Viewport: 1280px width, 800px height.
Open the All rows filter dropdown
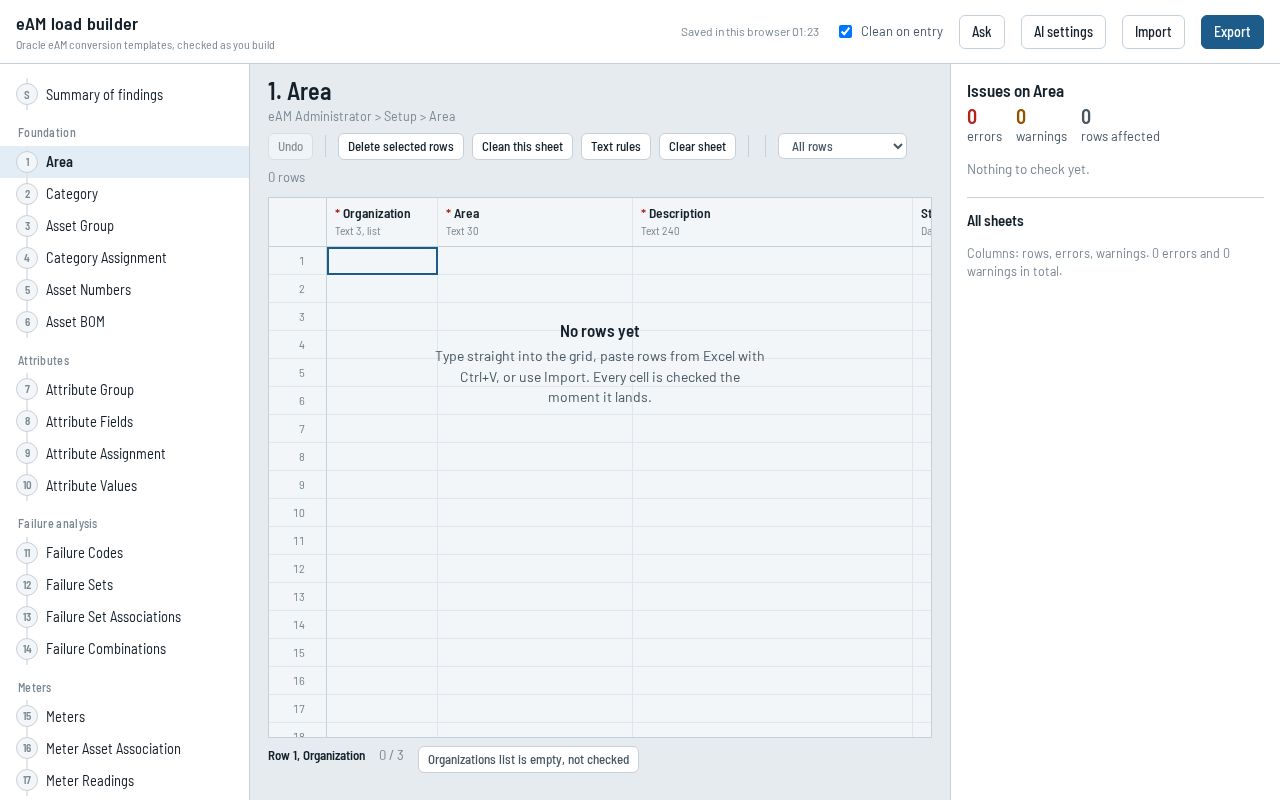[x=842, y=147]
